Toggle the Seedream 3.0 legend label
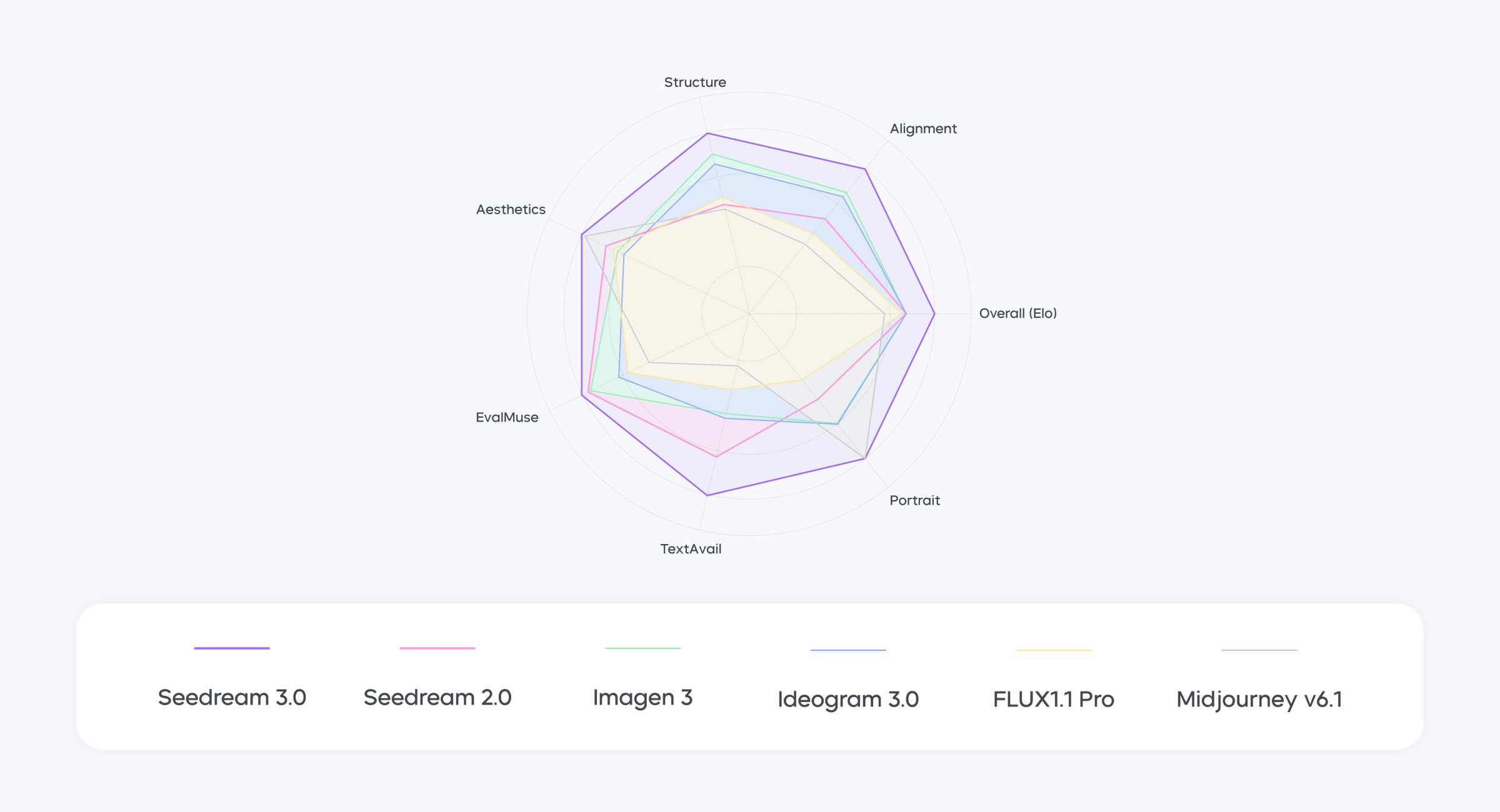Viewport: 1500px width, 812px height. 232,697
